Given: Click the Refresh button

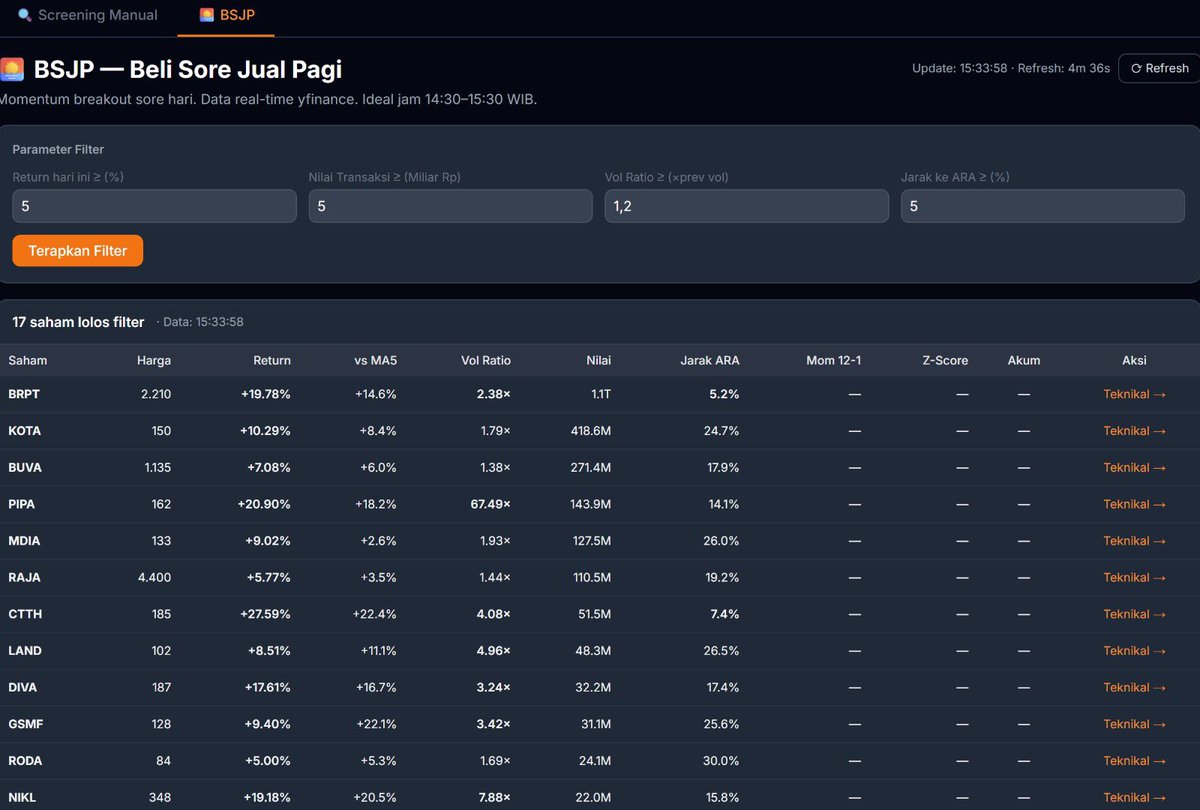Looking at the screenshot, I should [x=1159, y=68].
